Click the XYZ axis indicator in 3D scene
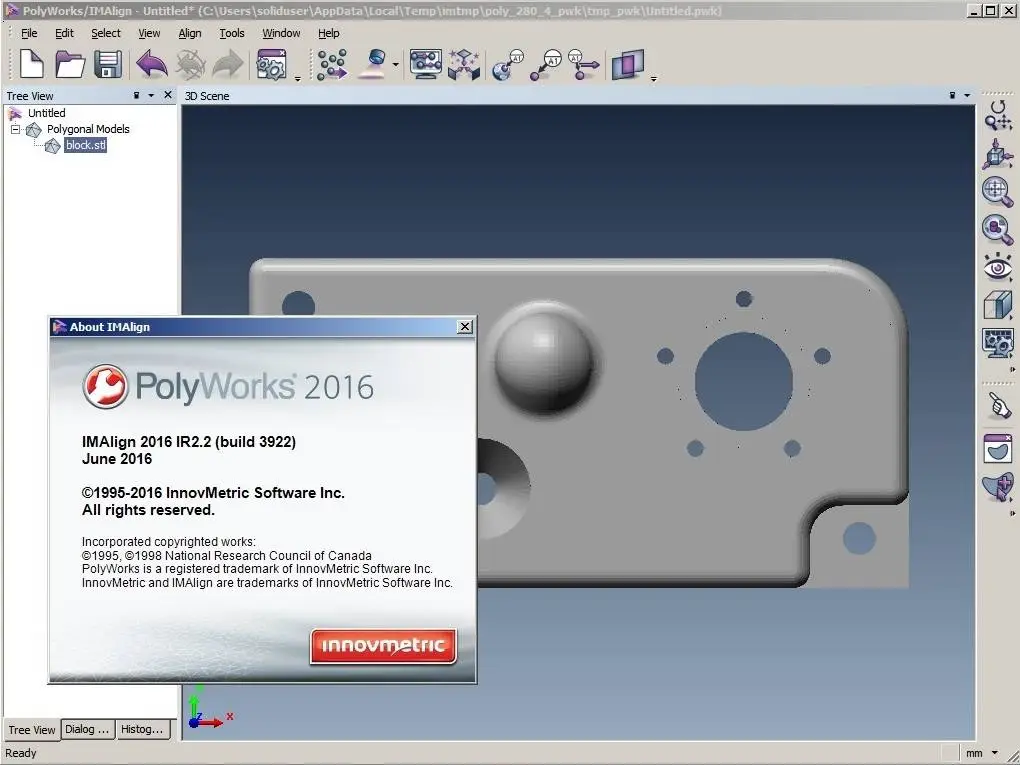This screenshot has width=1020, height=765. [209, 708]
